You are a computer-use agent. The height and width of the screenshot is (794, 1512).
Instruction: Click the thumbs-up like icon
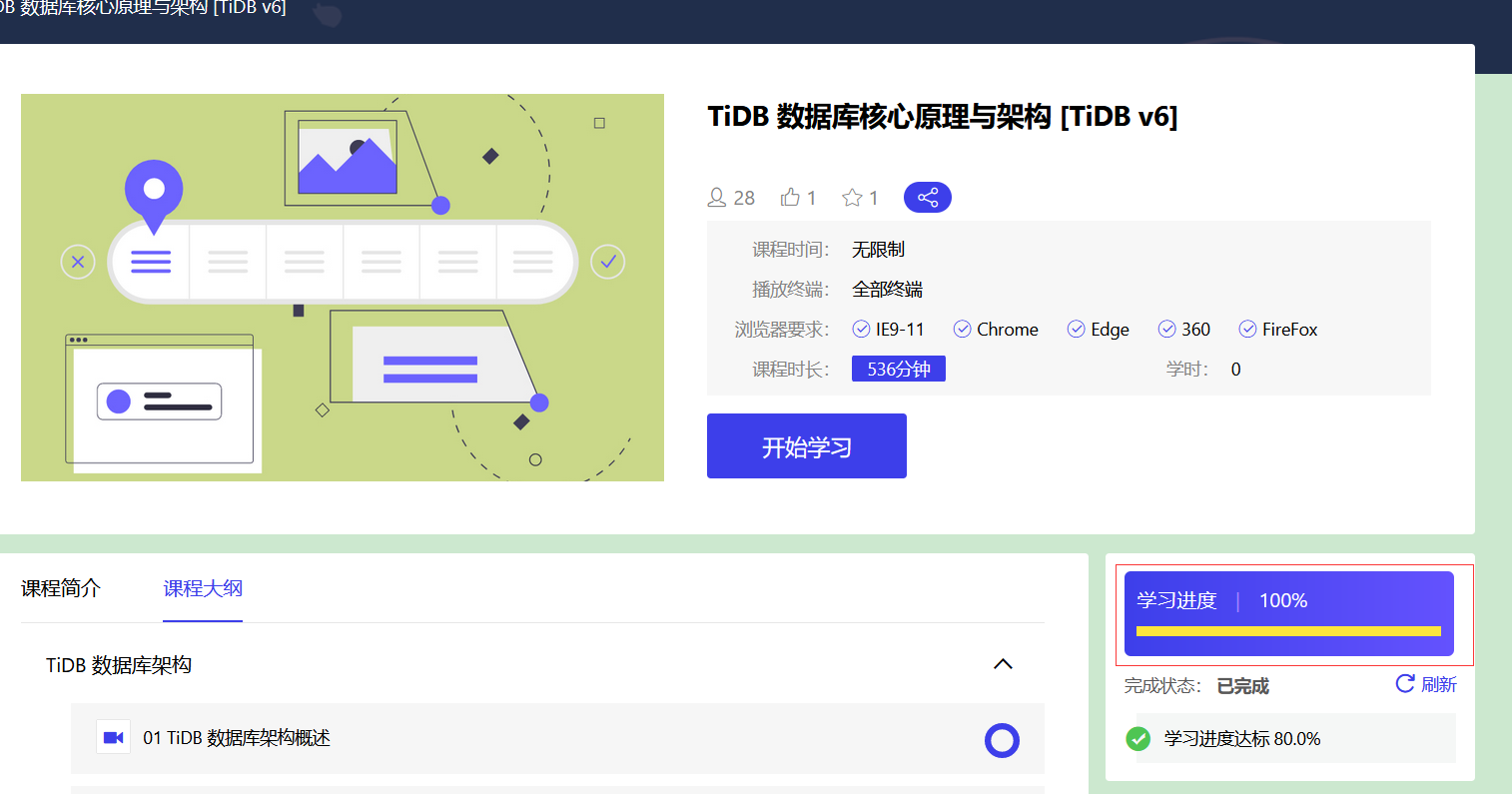tap(790, 197)
